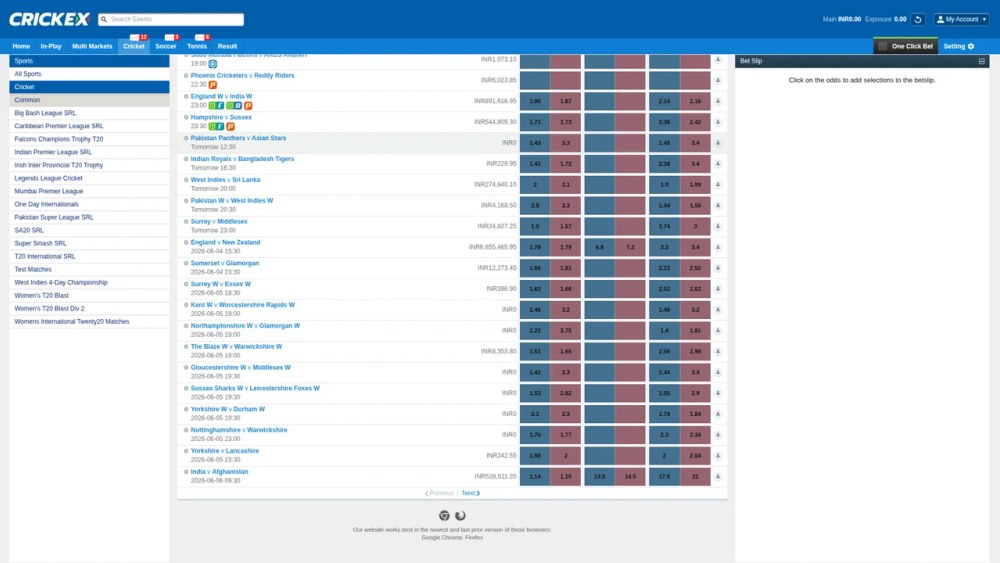
Task: Open Mumbai Premier League in the sidebar
Action: 89,191
